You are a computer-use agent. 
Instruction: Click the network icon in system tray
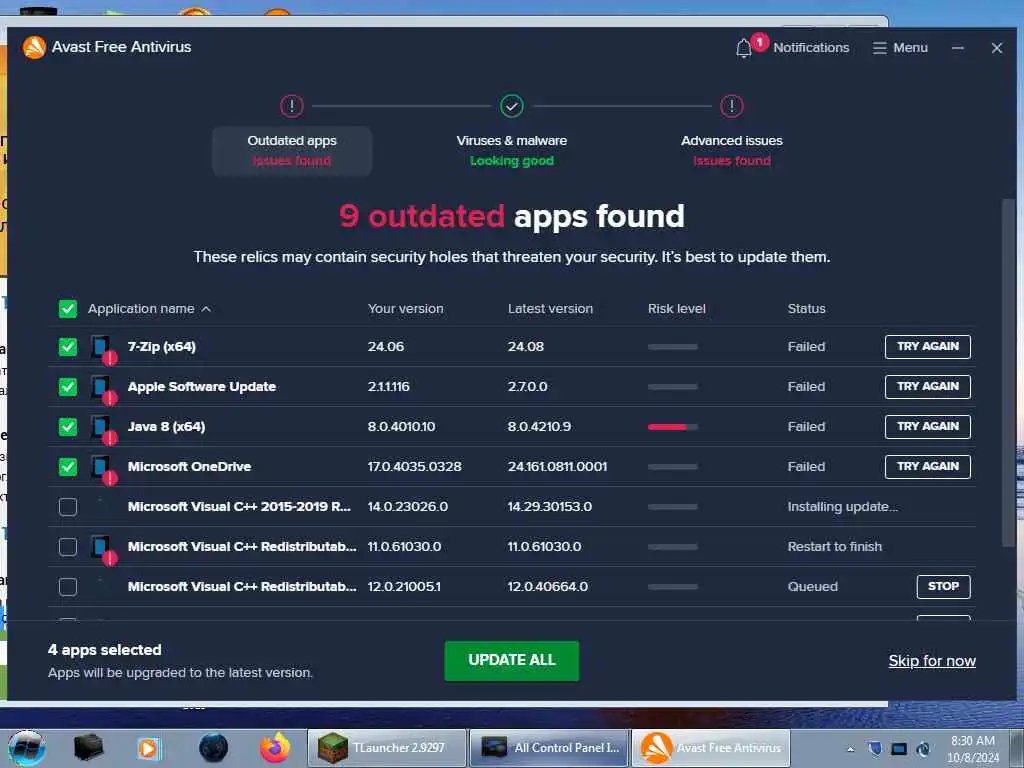pos(923,749)
